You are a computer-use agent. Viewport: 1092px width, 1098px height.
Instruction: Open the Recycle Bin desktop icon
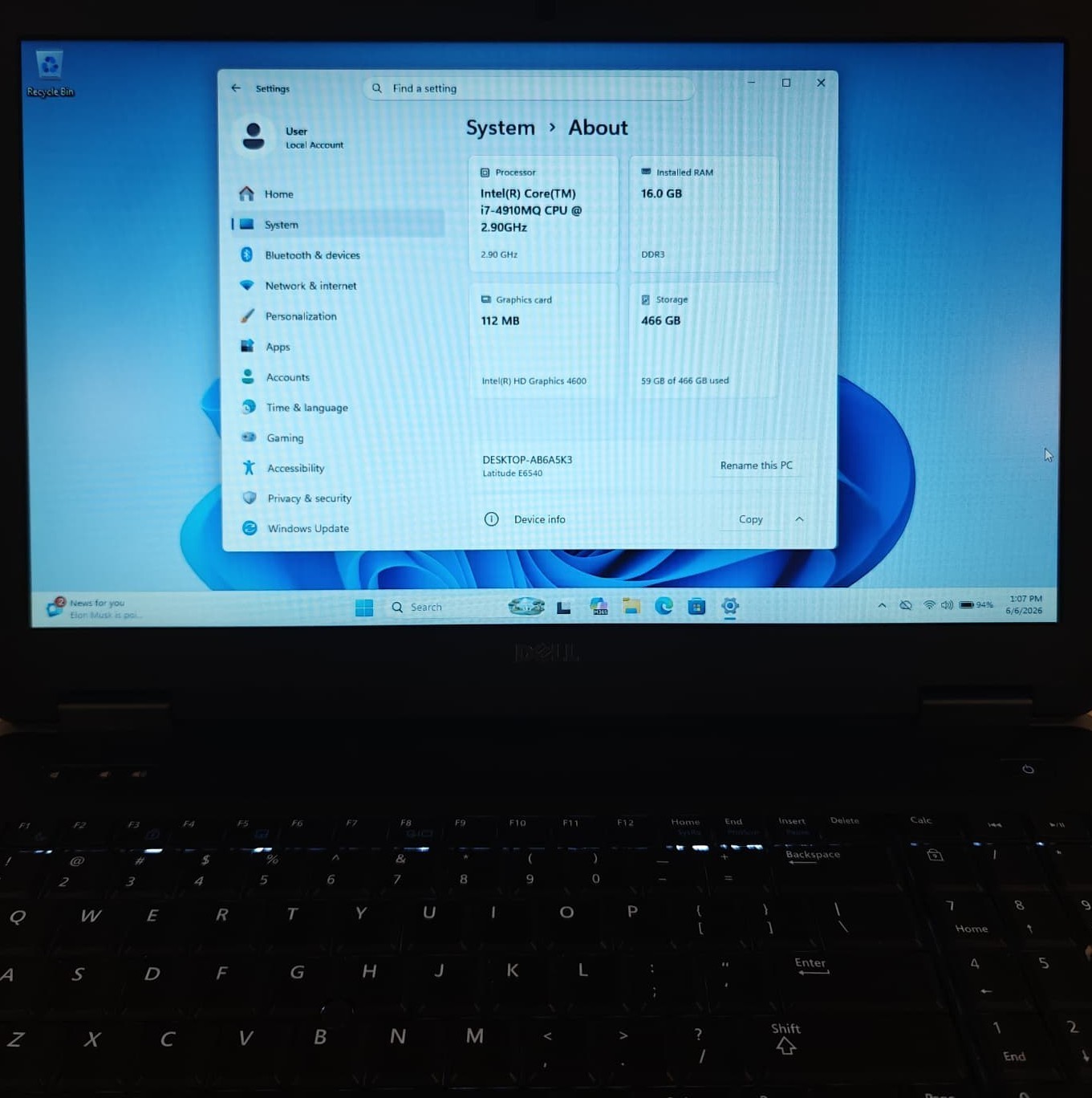tap(50, 74)
